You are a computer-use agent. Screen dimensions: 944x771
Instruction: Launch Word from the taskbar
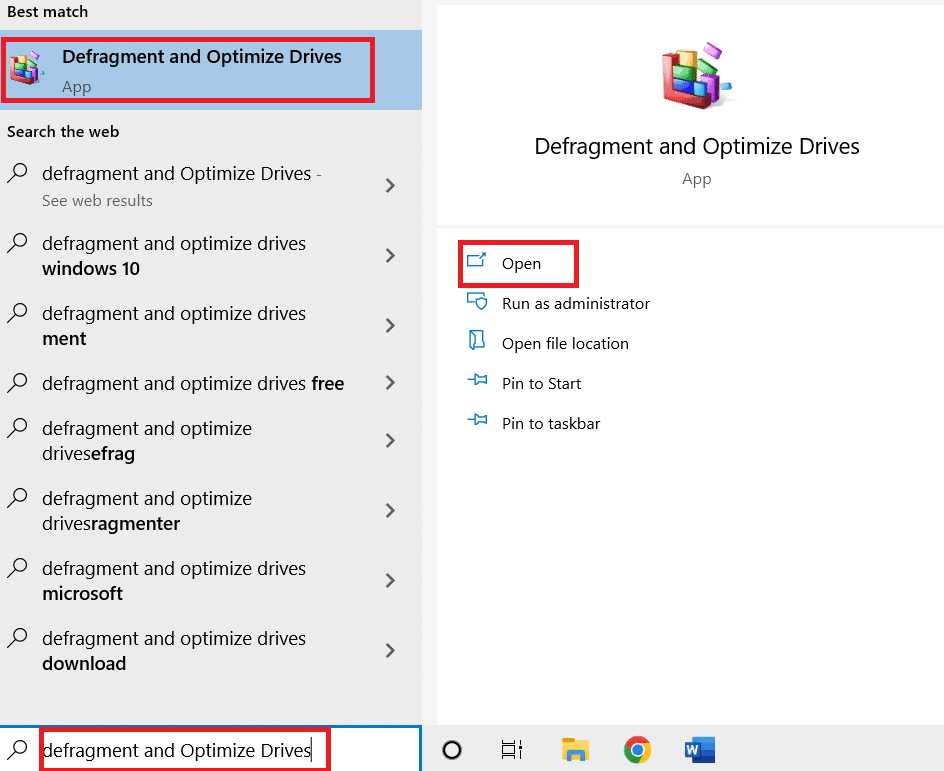coord(699,749)
